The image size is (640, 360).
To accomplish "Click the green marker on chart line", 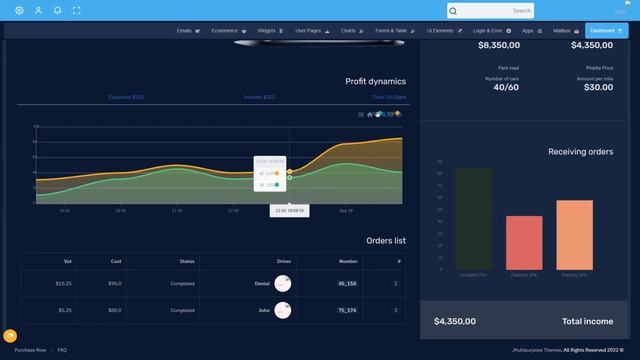I will pyautogui.click(x=289, y=178).
